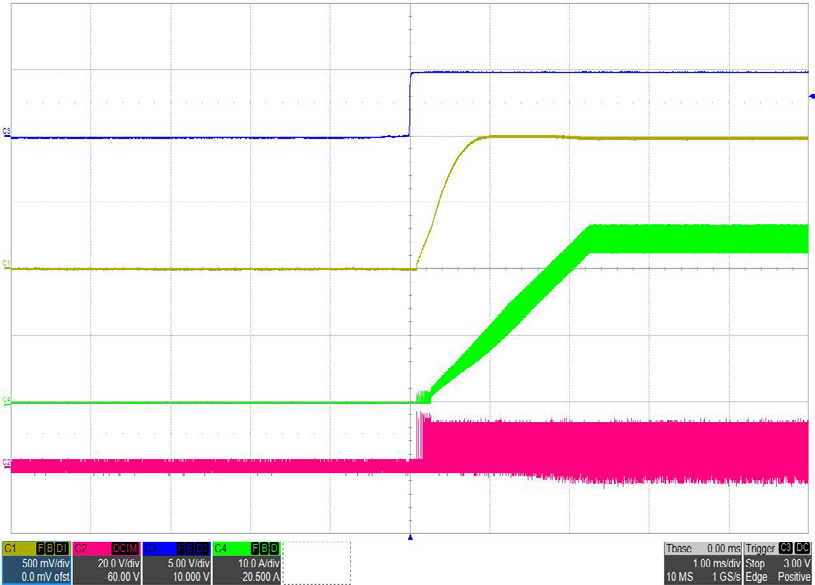Open the pink C2 channel label
The width and height of the screenshot is (815, 585).
[82, 549]
